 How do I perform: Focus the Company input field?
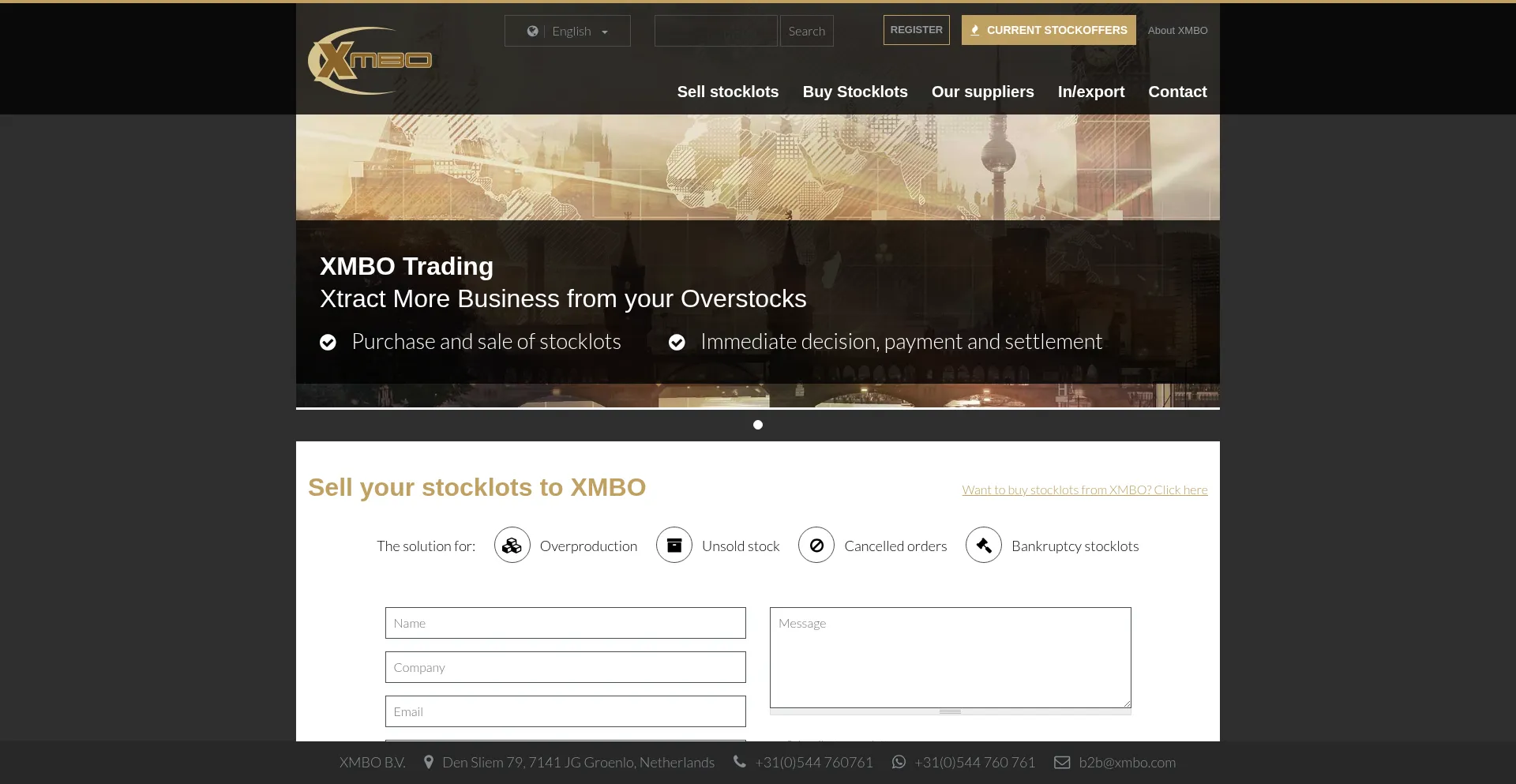565,667
